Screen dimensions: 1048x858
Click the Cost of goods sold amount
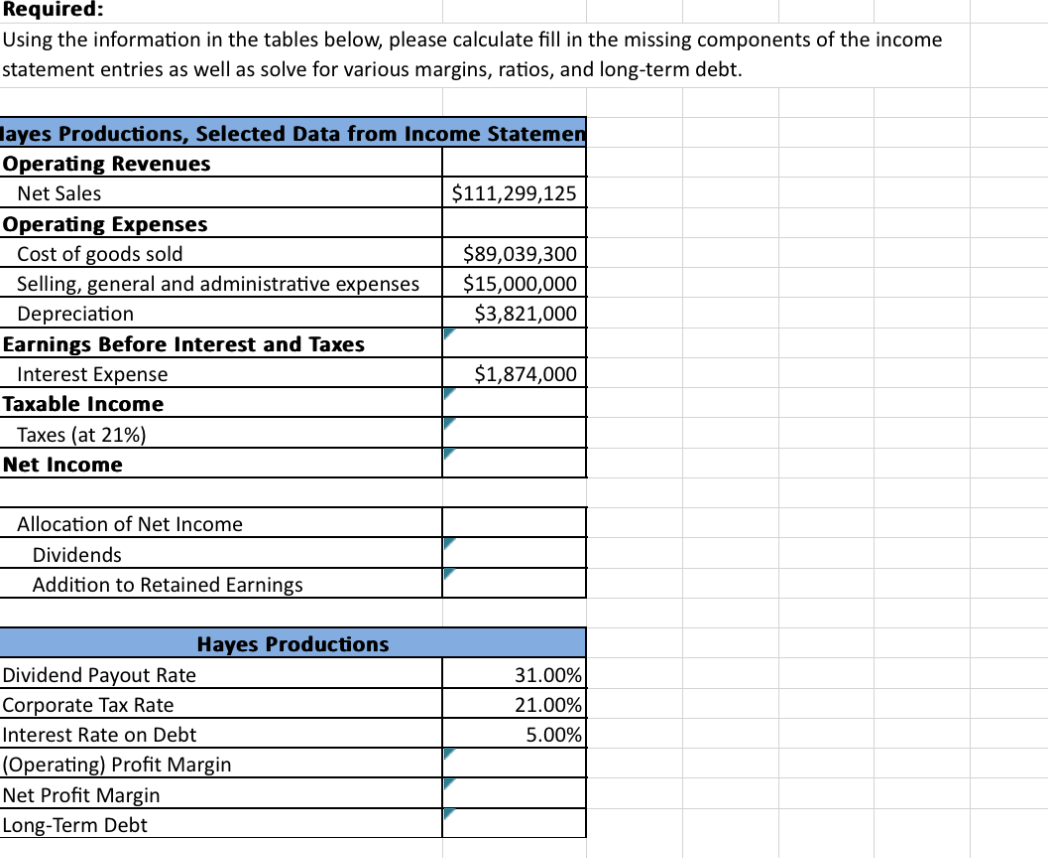click(x=514, y=254)
